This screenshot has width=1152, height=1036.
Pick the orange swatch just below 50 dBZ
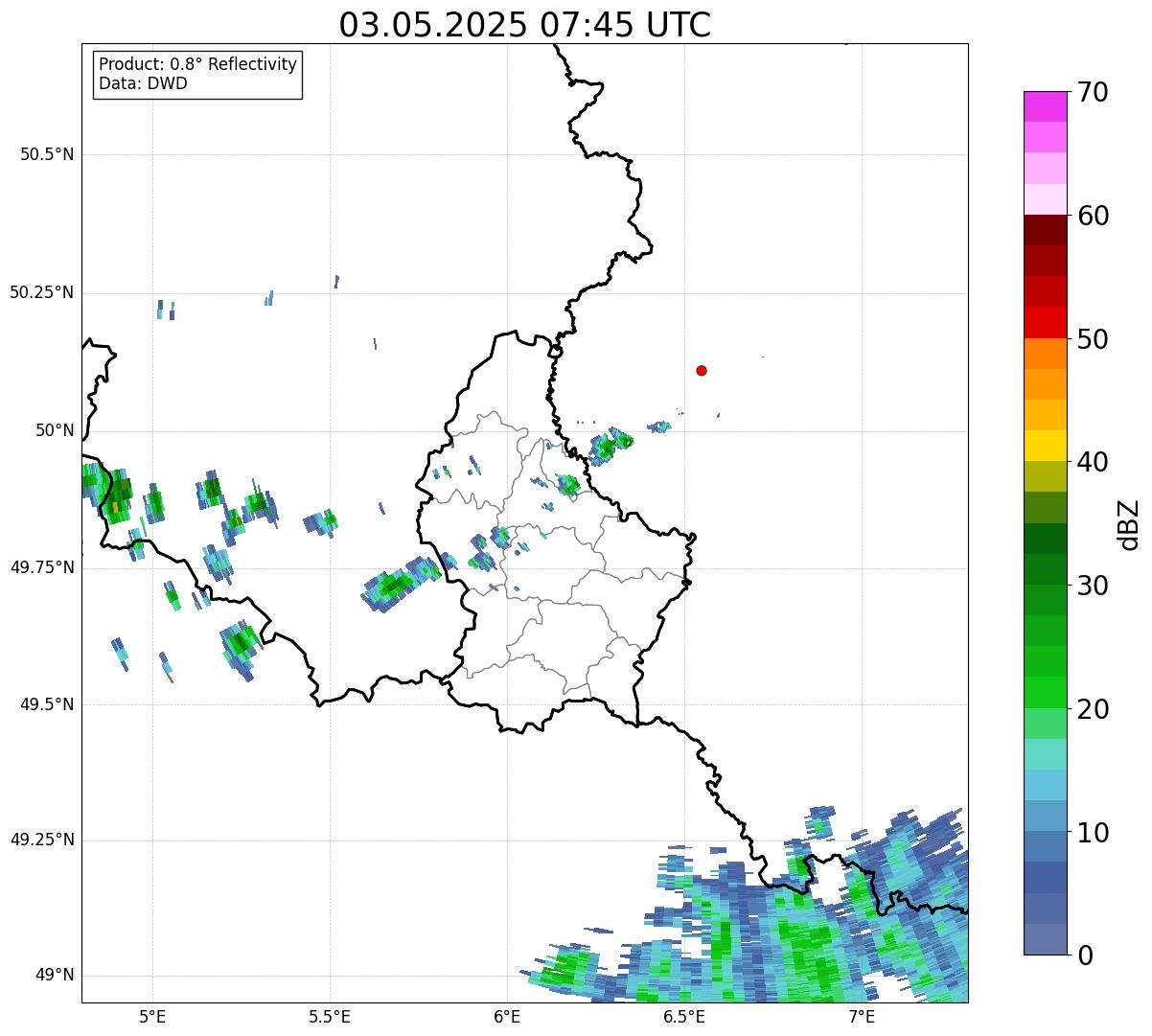(1045, 354)
